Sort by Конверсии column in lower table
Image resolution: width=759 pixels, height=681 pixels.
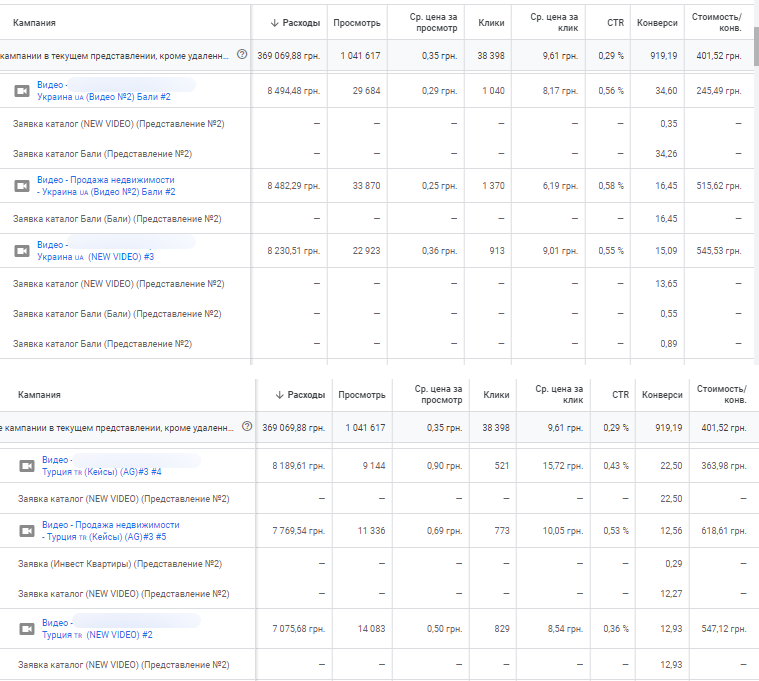(662, 395)
